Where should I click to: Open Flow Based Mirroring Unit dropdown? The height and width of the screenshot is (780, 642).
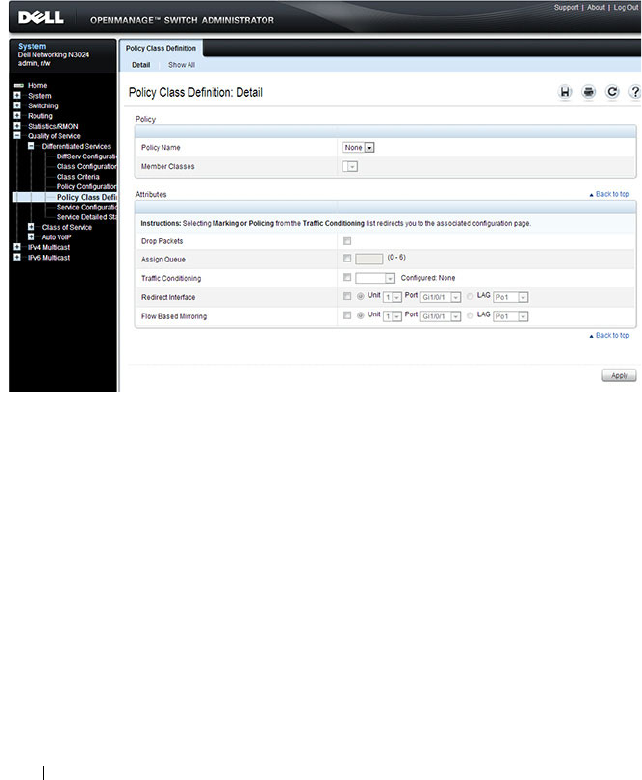392,316
